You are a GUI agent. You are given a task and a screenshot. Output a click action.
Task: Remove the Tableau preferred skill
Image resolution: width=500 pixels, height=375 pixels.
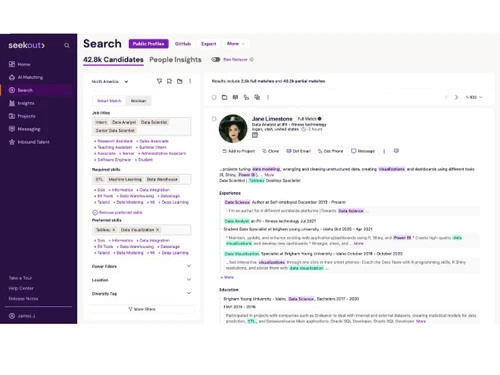[113, 230]
